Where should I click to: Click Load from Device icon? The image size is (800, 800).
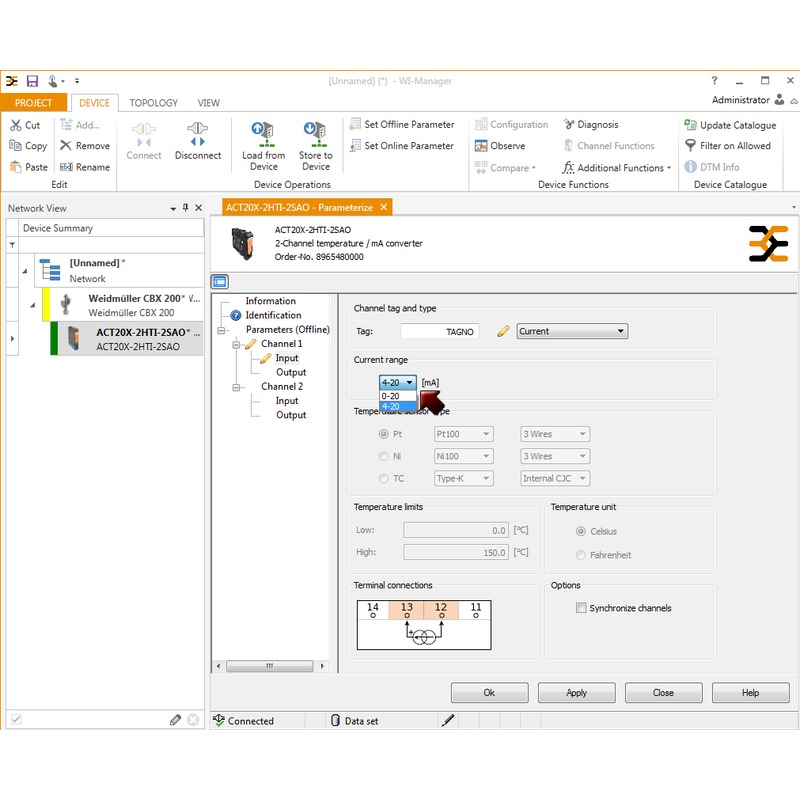tap(263, 134)
